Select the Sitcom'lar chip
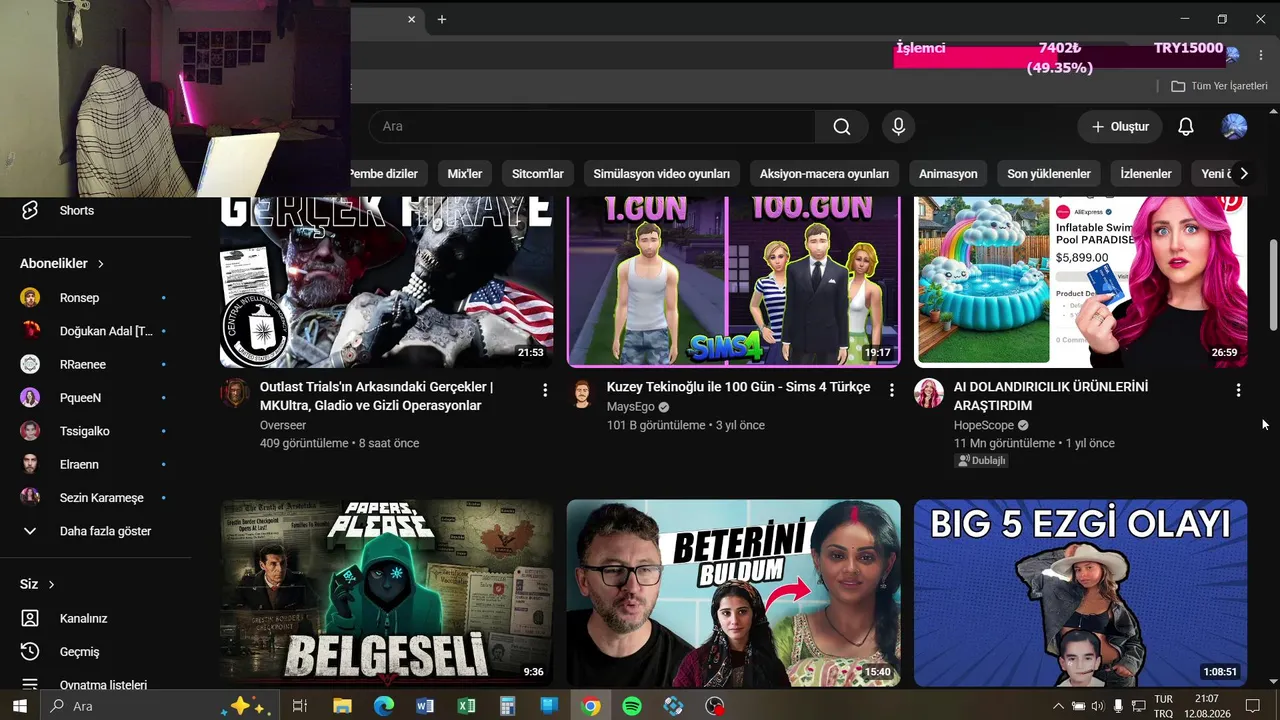This screenshot has width=1280, height=720. [538, 174]
